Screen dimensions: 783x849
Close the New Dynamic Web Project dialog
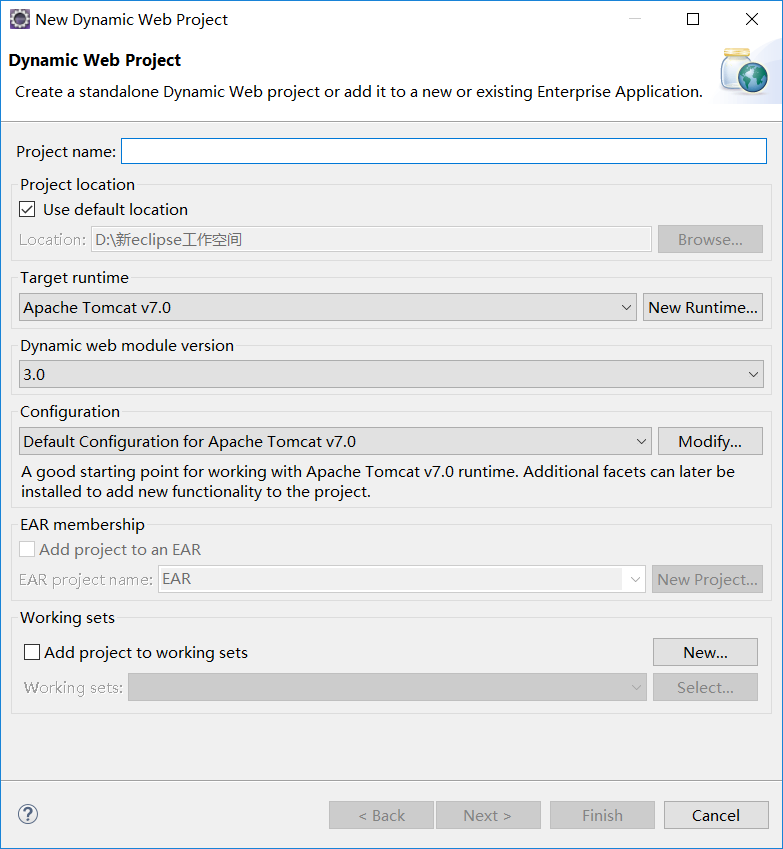point(752,19)
